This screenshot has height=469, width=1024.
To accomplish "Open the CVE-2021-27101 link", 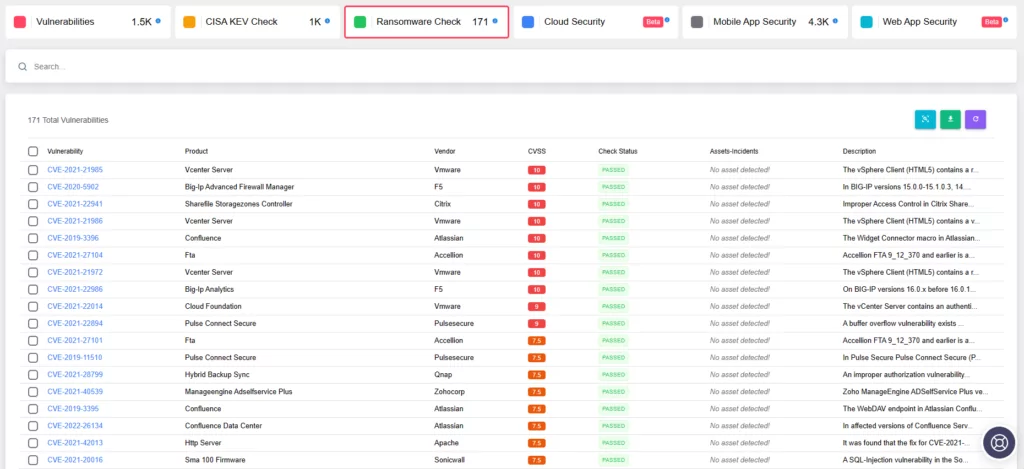I will 75,340.
